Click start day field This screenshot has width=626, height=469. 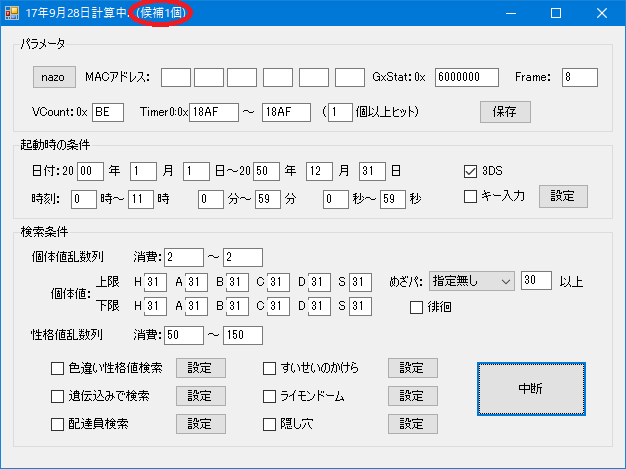196,171
